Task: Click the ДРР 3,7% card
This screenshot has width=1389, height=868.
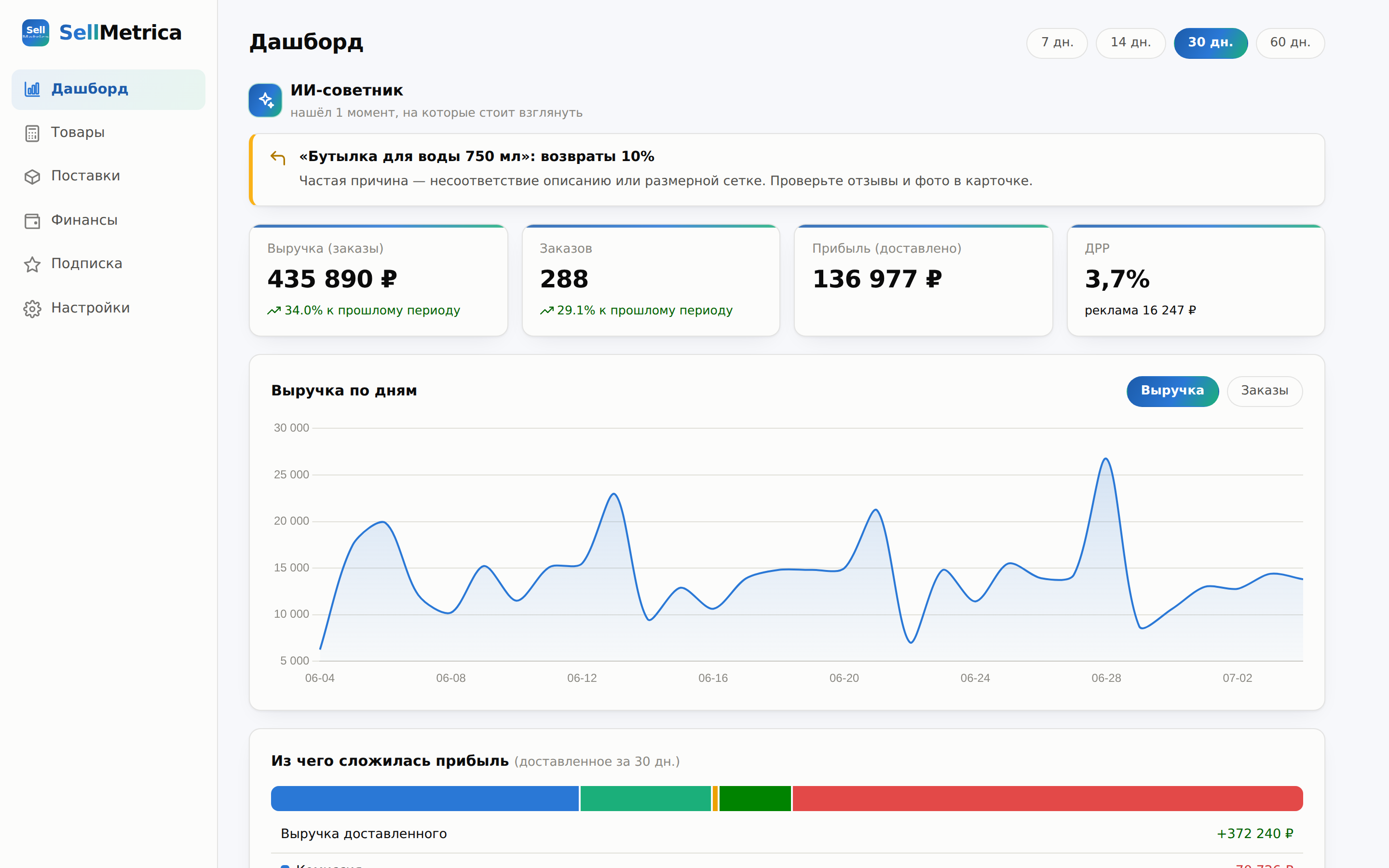Action: pyautogui.click(x=1196, y=280)
